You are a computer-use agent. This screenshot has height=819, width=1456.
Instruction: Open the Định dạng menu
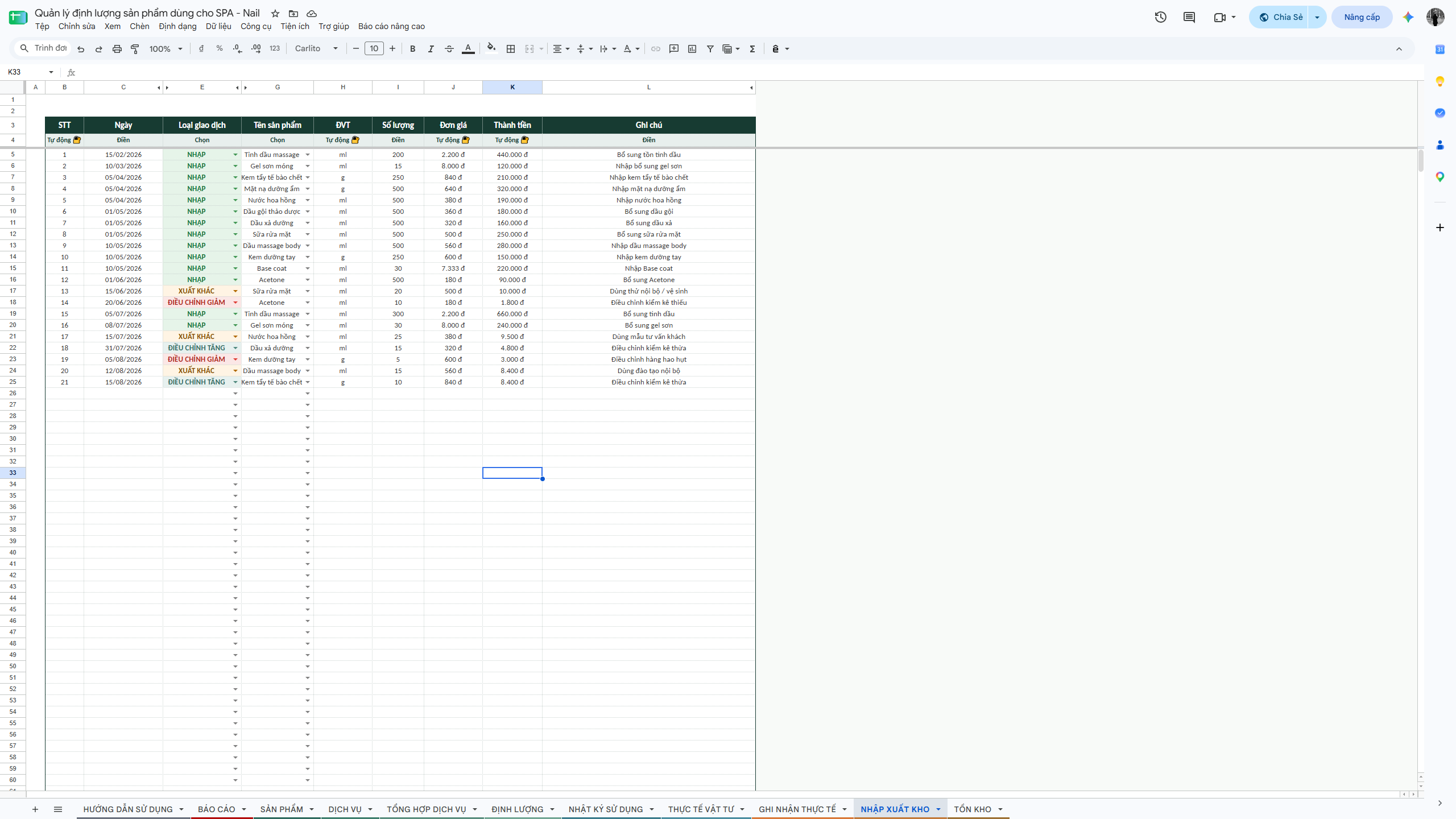point(177,26)
